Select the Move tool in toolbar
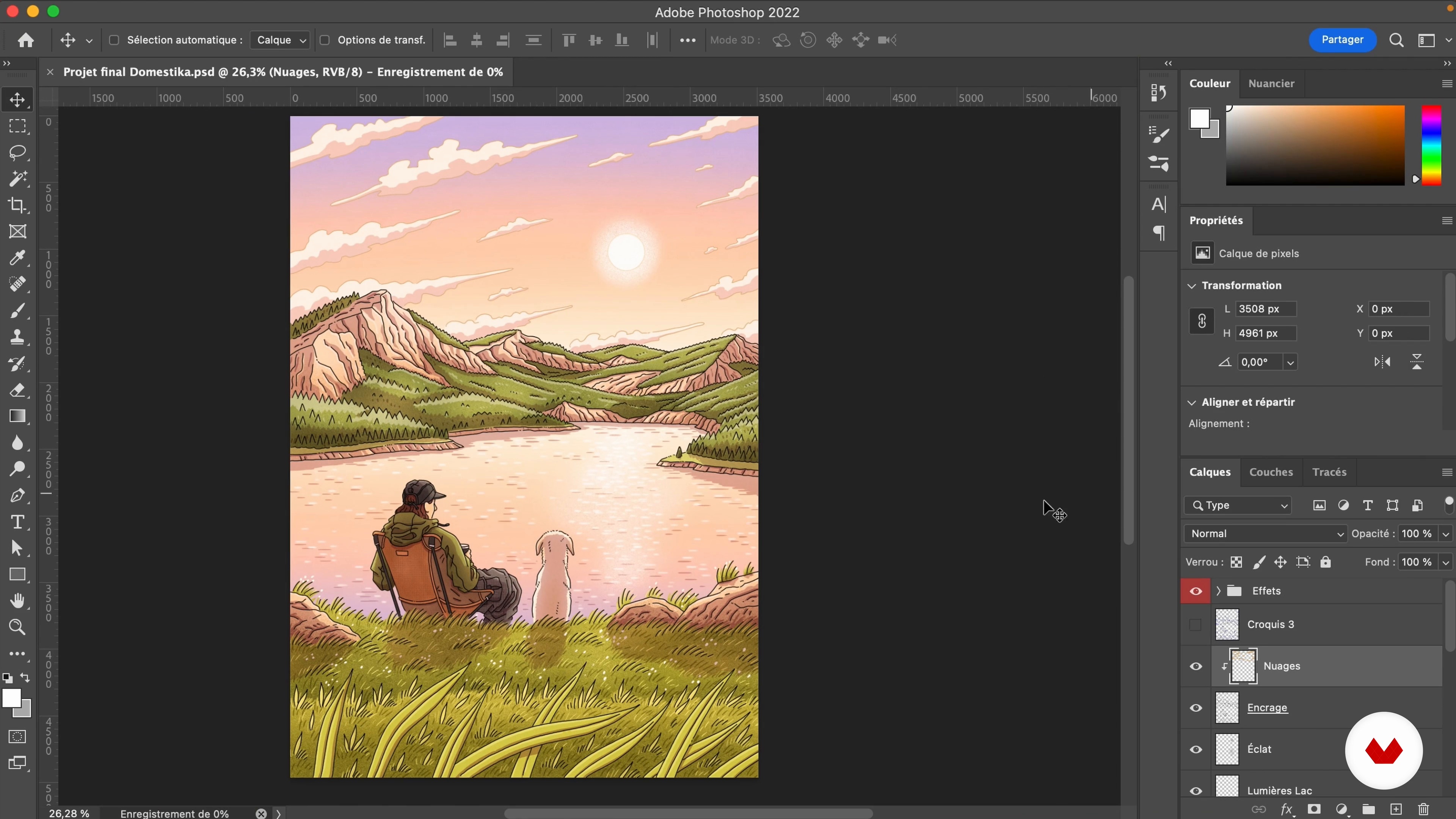Viewport: 1456px width, 819px height. tap(17, 100)
